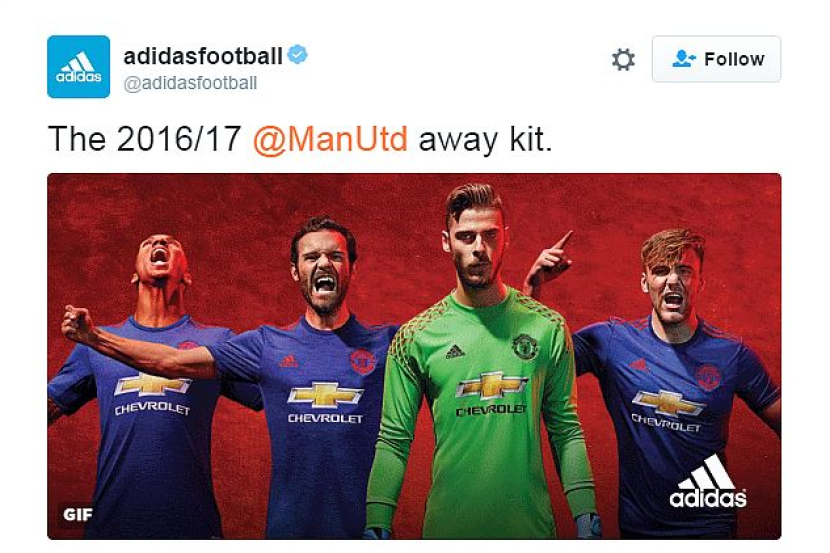Open the @ManUtd mention

click(330, 139)
